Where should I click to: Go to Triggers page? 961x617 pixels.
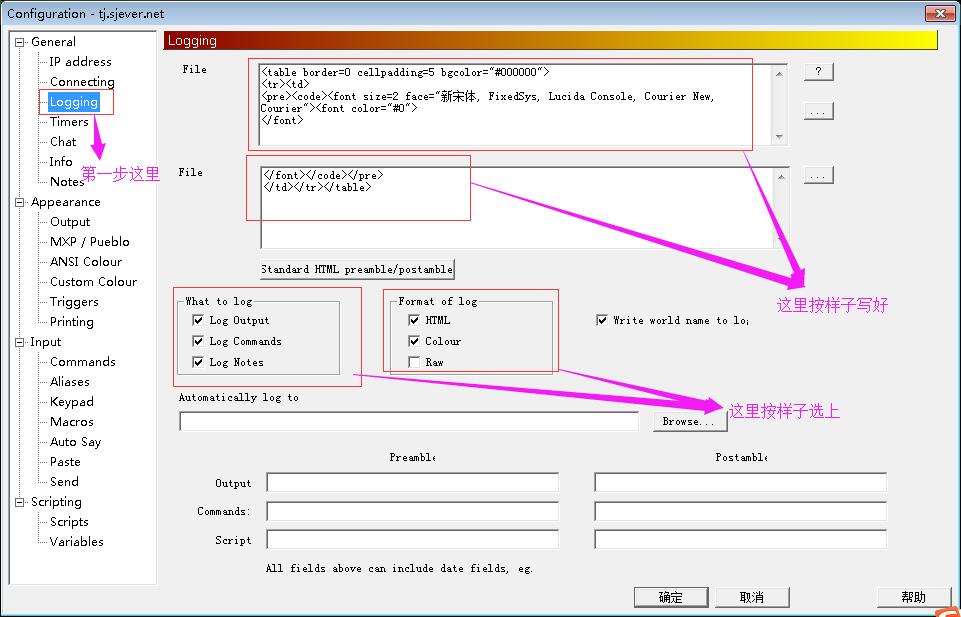tap(74, 302)
